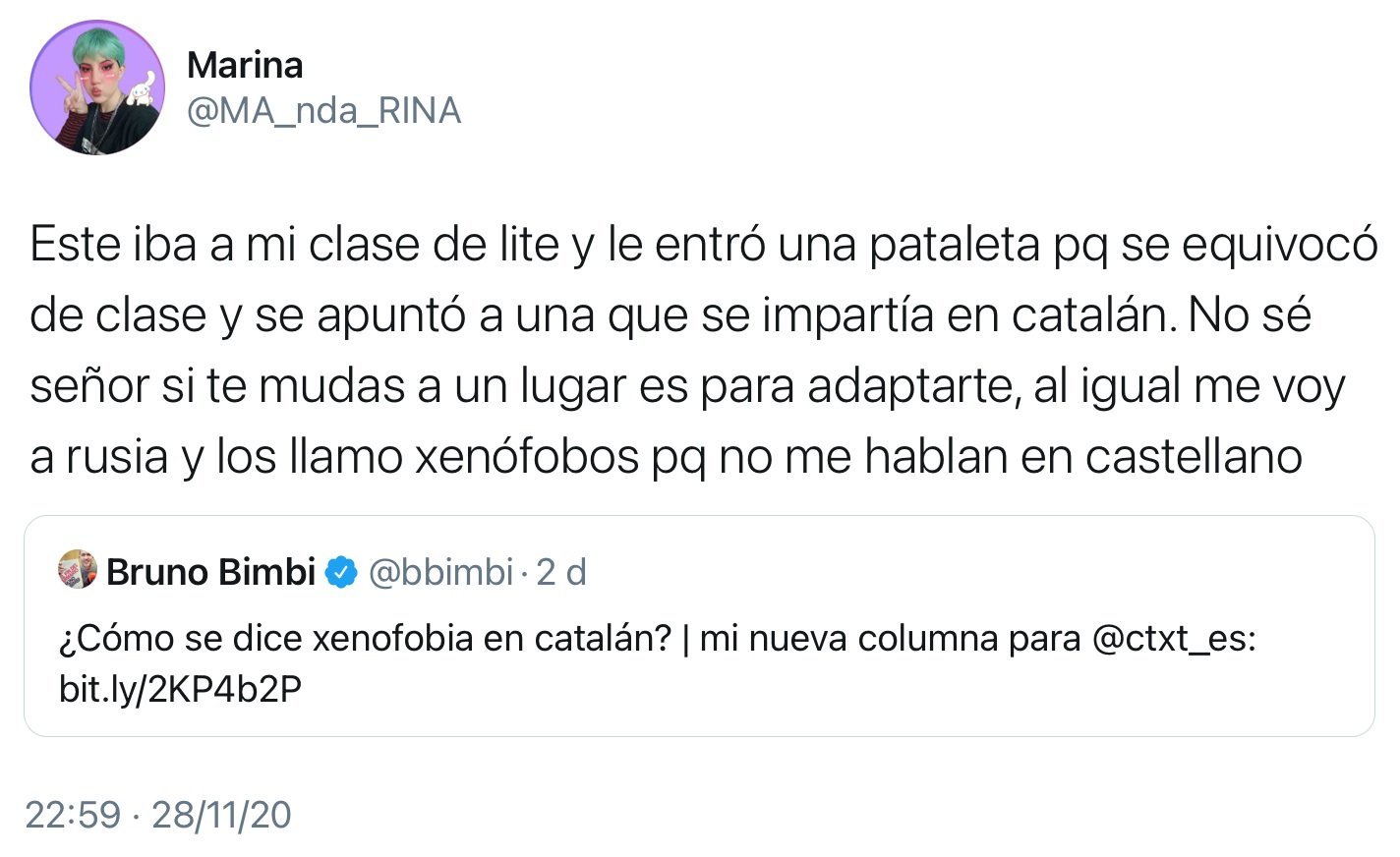Click the tweet line starting "Este iba a mi clase"
1400x857 pixels.
click(x=703, y=245)
